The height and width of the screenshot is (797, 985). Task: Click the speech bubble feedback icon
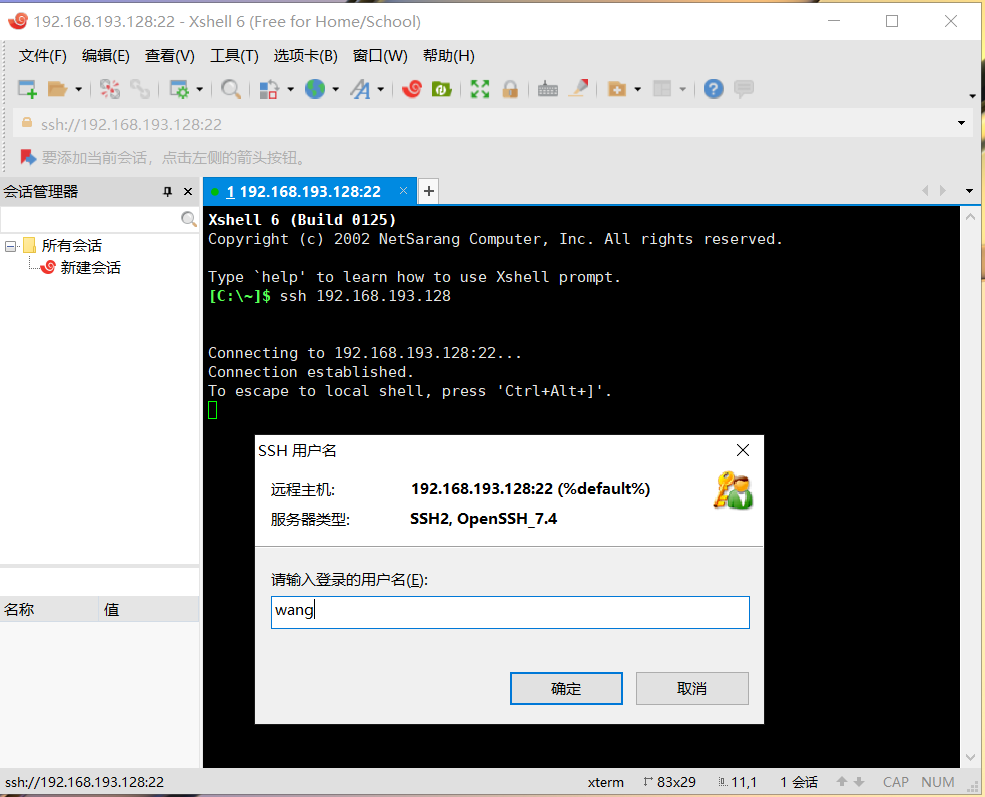744,89
